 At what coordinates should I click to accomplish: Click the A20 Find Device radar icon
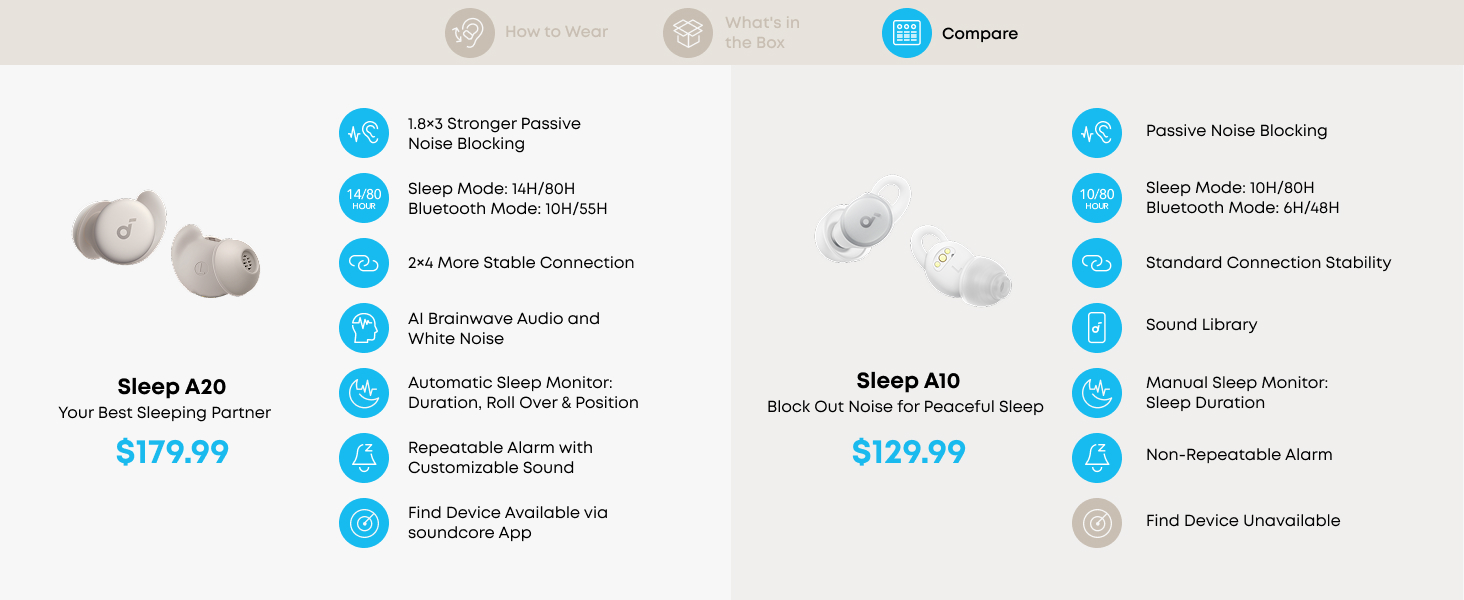364,522
